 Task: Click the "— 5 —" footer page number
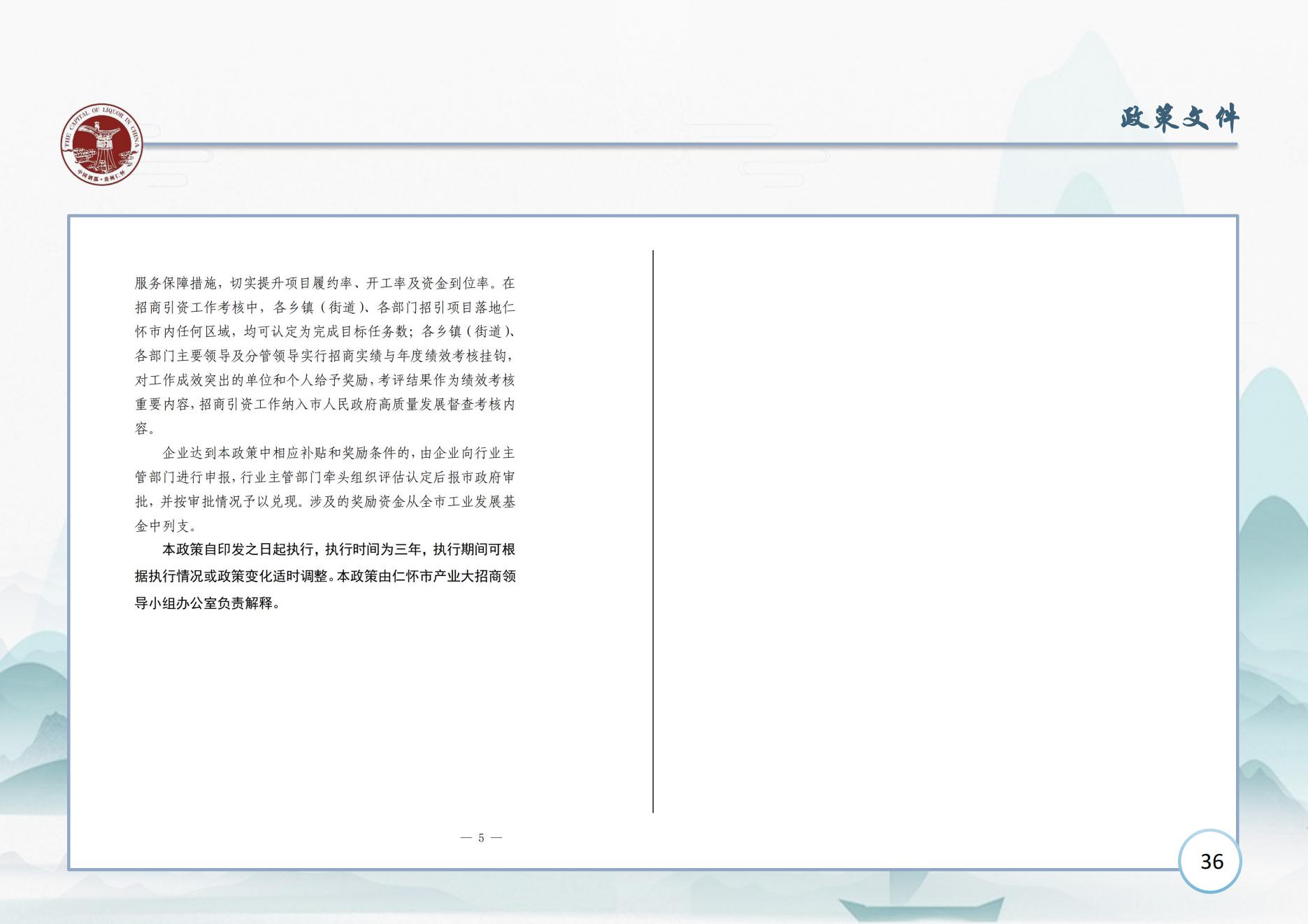(x=481, y=837)
